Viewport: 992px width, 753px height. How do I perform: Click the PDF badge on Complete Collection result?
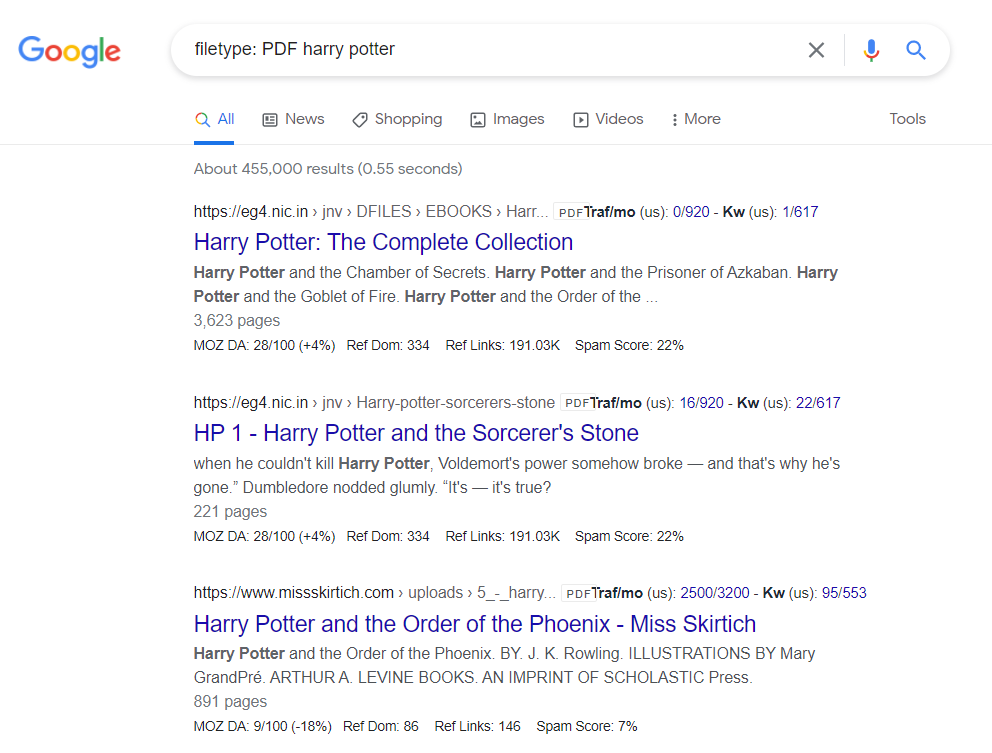click(569, 213)
